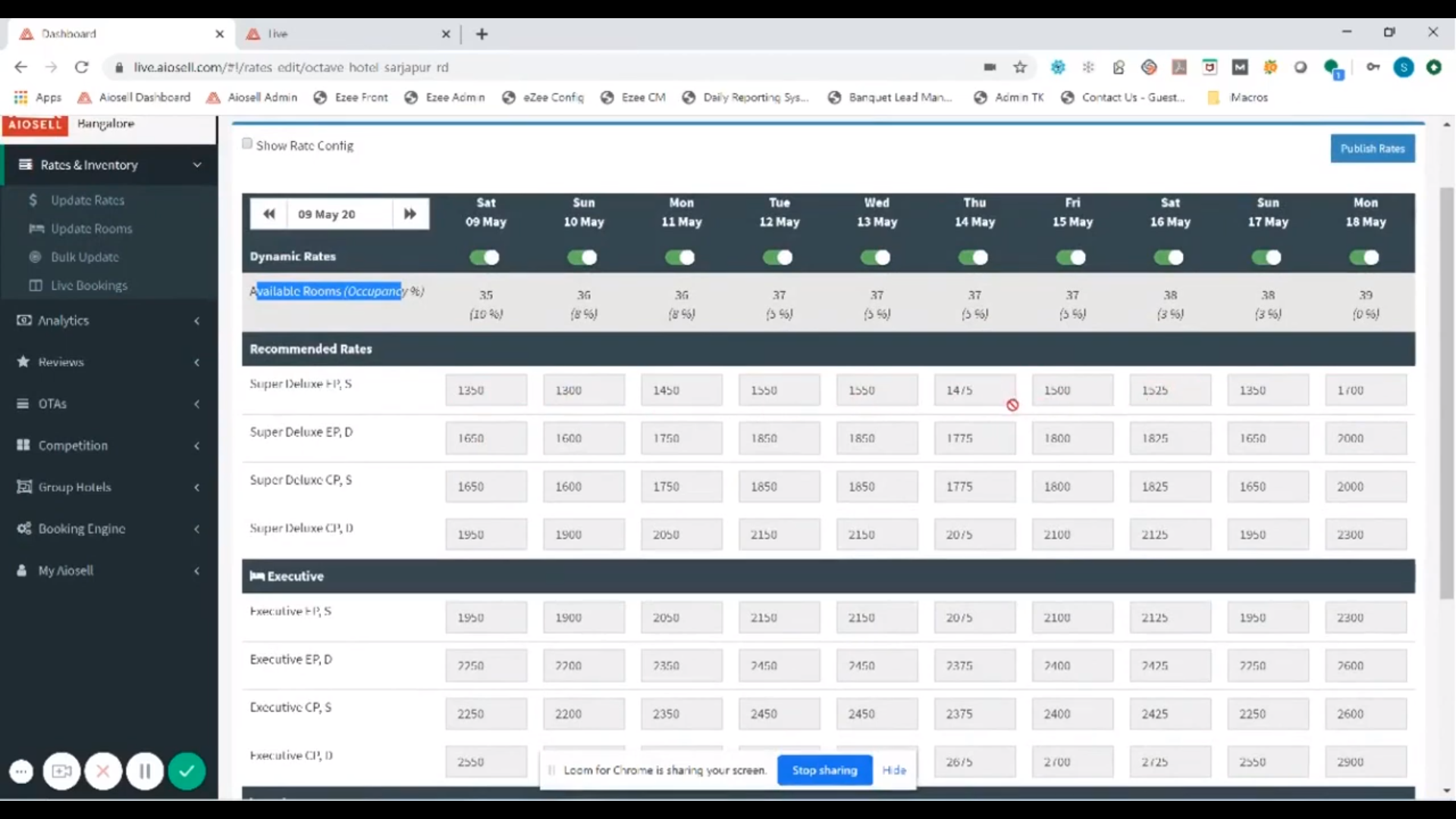The width and height of the screenshot is (1456, 819).
Task: Click the previous dates double-arrow icon
Action: tap(268, 214)
